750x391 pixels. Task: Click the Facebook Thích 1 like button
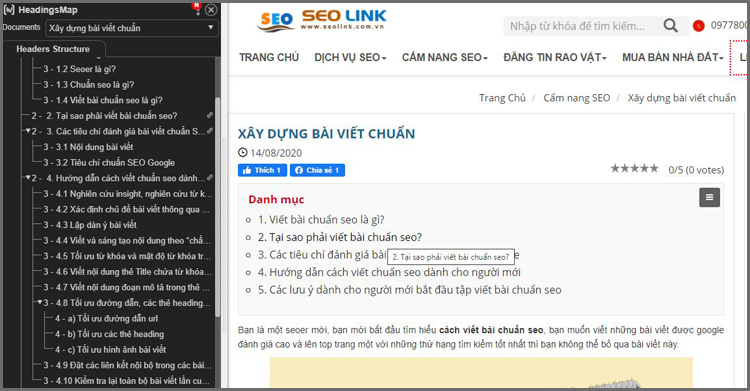[x=262, y=170]
